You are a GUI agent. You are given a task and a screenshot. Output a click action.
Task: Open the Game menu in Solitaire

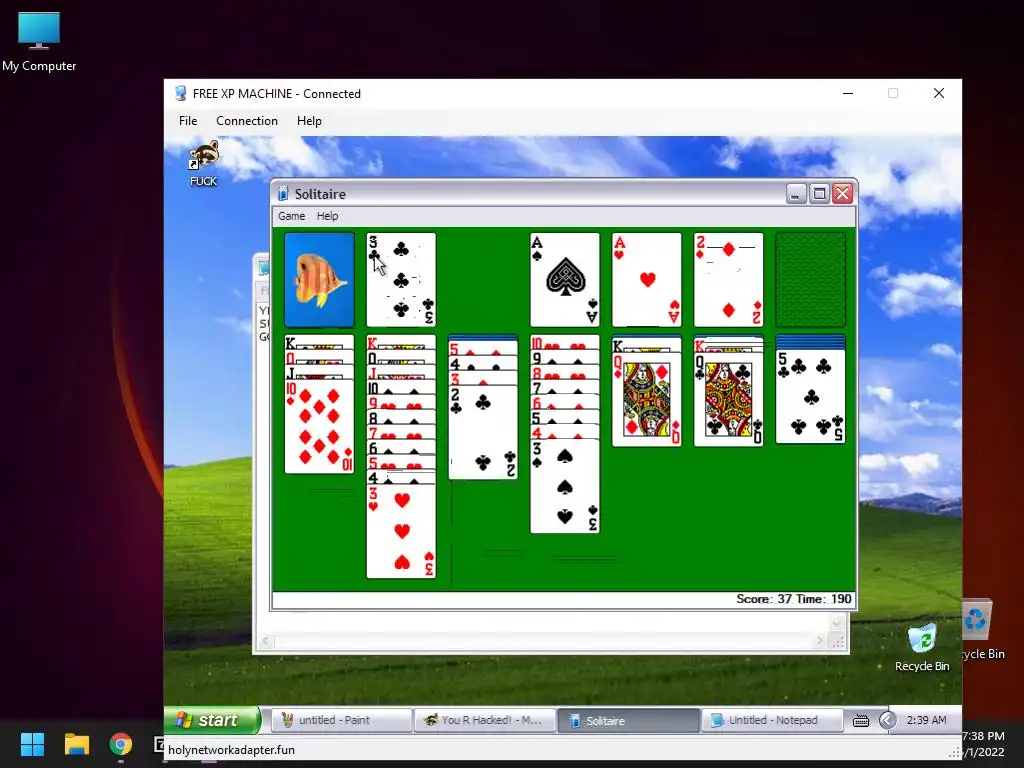click(291, 216)
